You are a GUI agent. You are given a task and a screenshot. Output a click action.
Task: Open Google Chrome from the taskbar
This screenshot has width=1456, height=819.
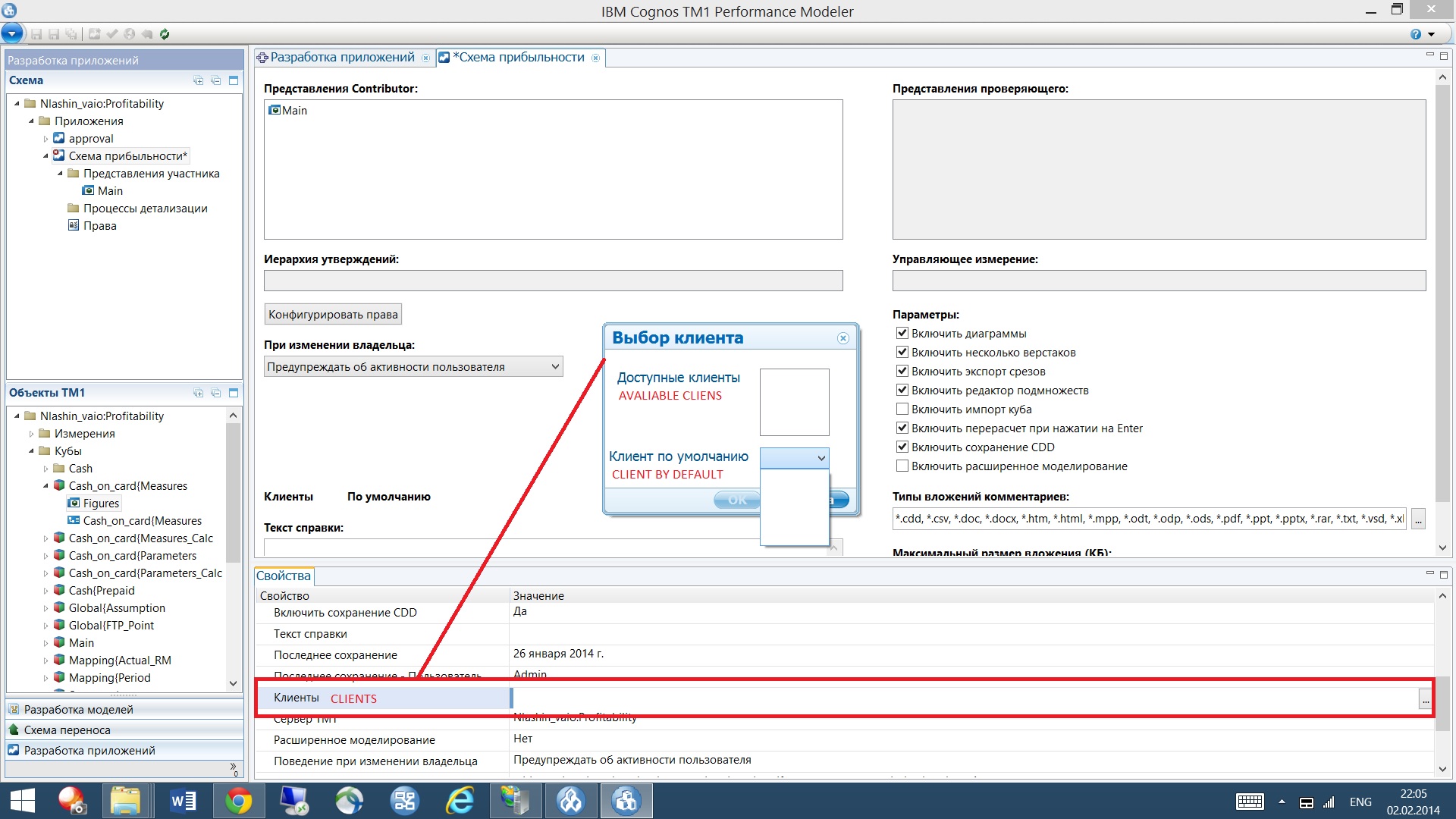click(238, 801)
